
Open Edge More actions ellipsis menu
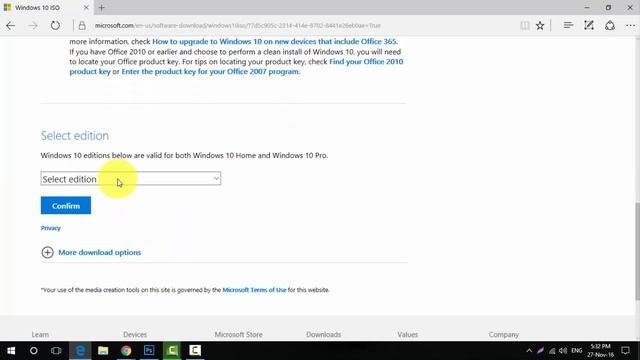point(630,25)
